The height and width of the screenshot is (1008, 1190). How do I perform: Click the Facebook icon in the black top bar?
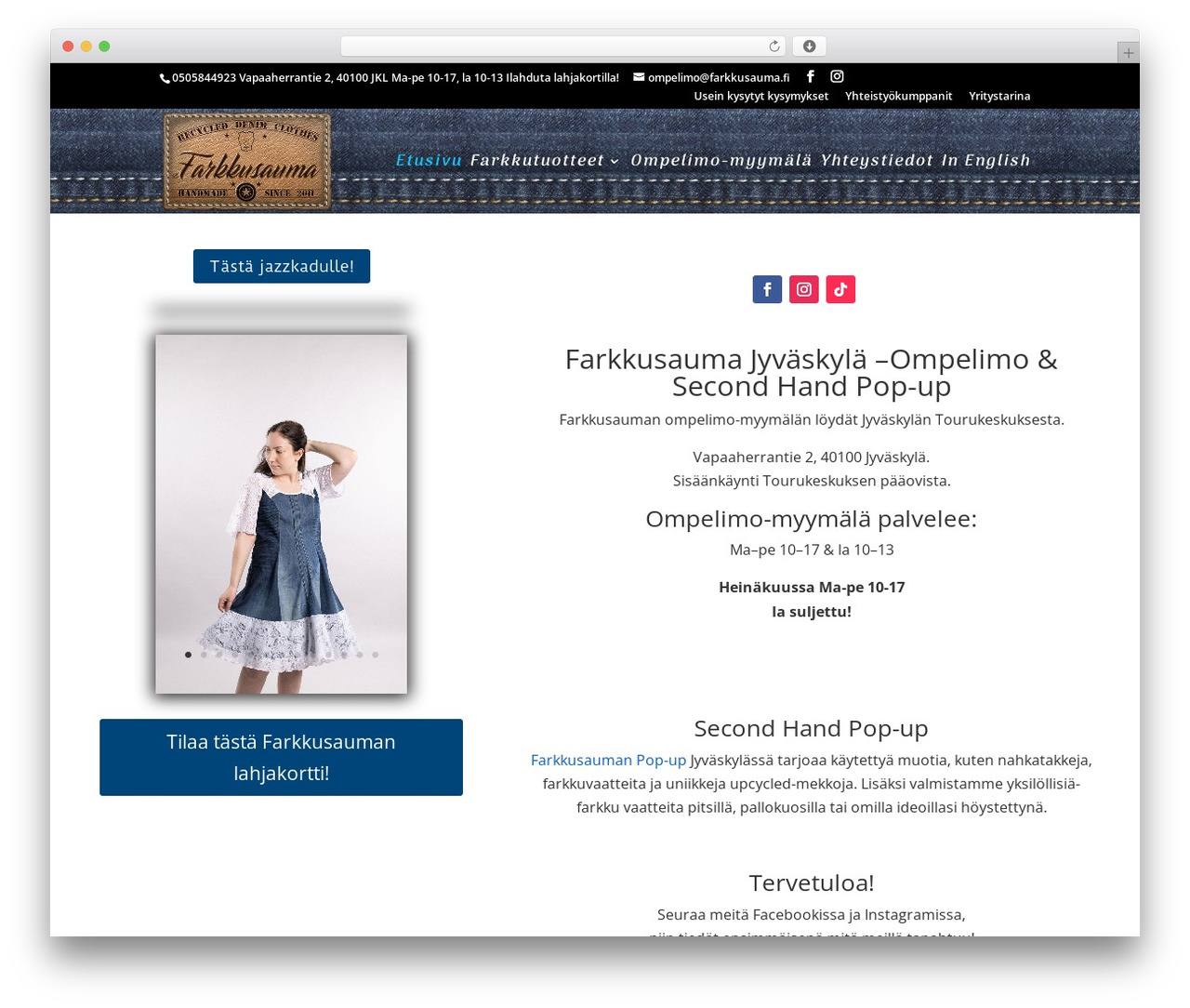point(810,76)
